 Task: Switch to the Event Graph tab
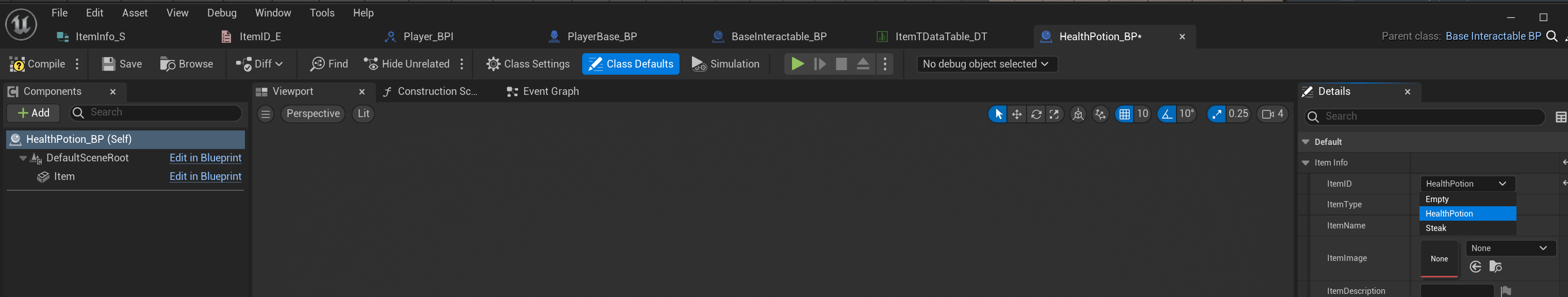[543, 91]
